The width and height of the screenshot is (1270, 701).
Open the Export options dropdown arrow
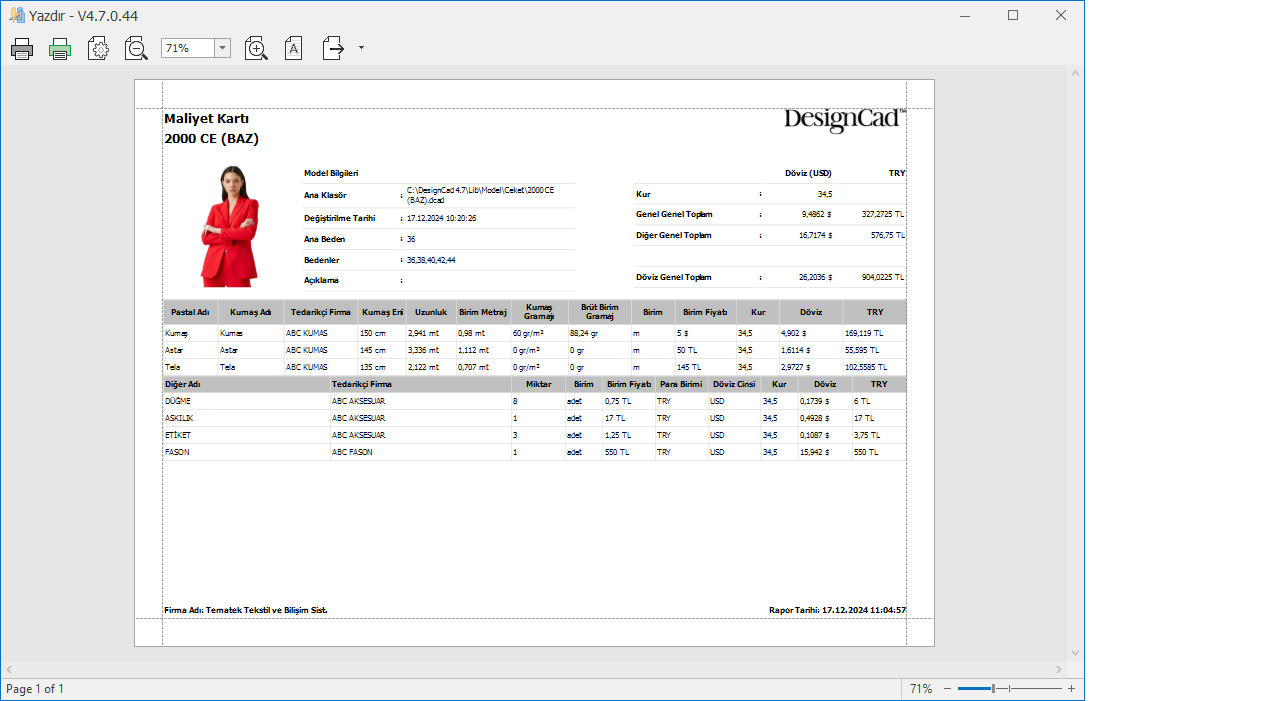(361, 48)
